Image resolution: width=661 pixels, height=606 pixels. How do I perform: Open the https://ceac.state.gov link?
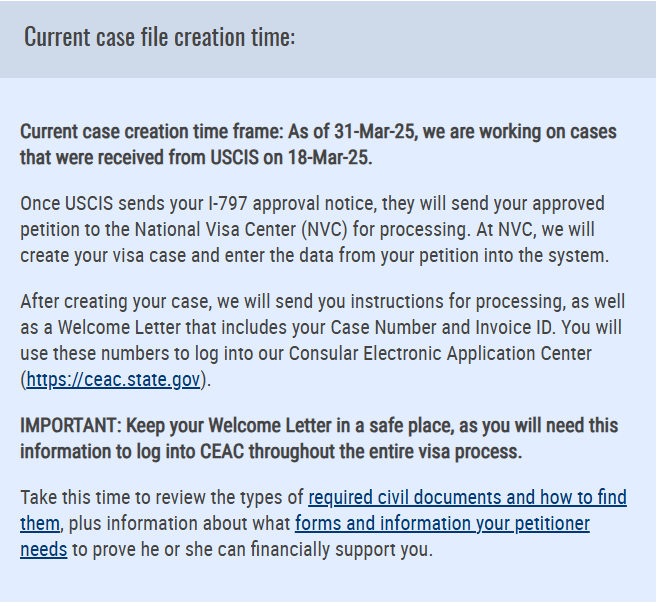coord(113,379)
